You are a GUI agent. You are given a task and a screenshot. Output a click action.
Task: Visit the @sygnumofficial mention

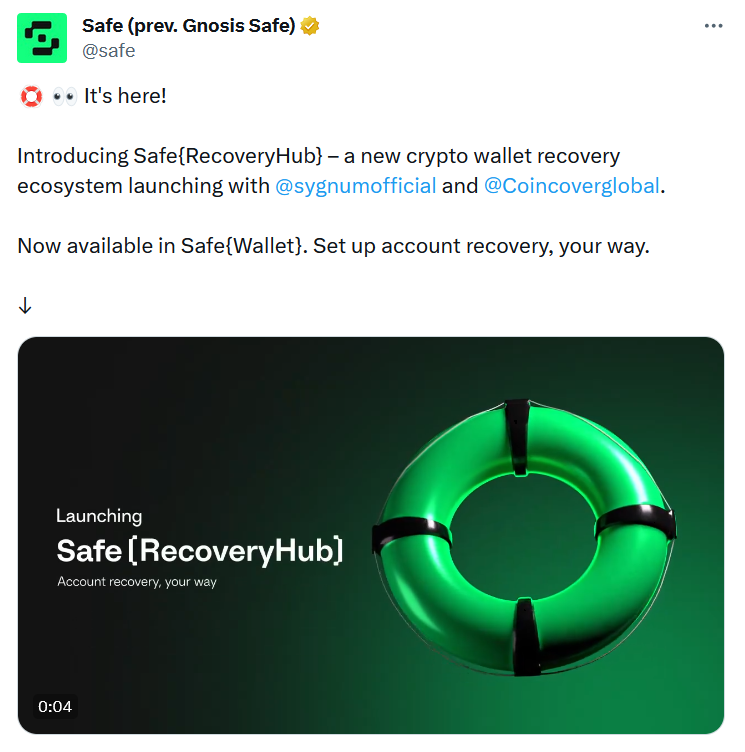355,186
